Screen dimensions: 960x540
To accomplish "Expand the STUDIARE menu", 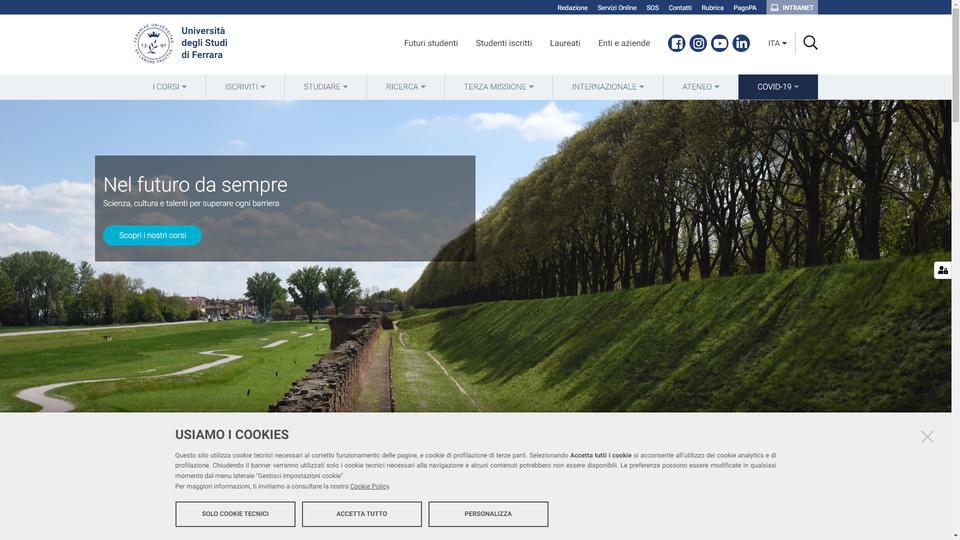I will [x=325, y=87].
